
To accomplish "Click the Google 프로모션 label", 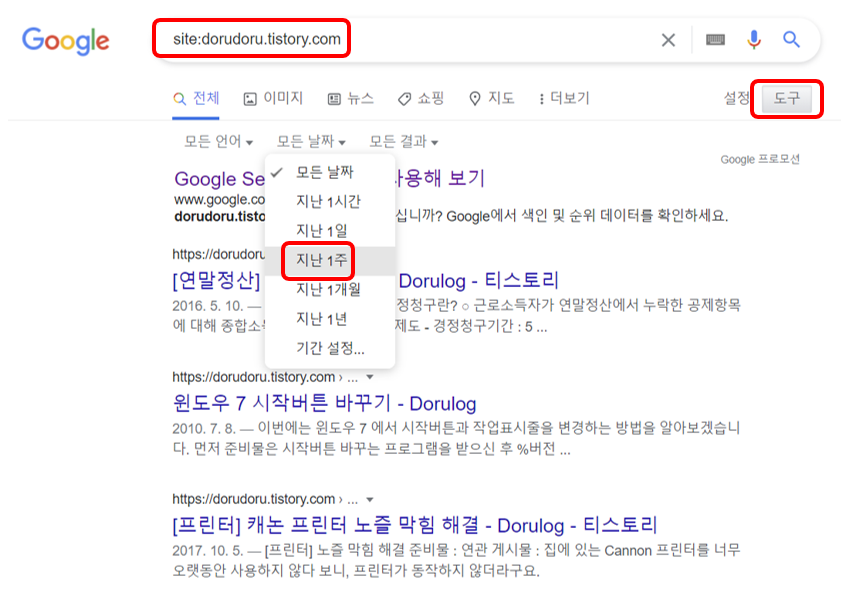I will tap(759, 159).
